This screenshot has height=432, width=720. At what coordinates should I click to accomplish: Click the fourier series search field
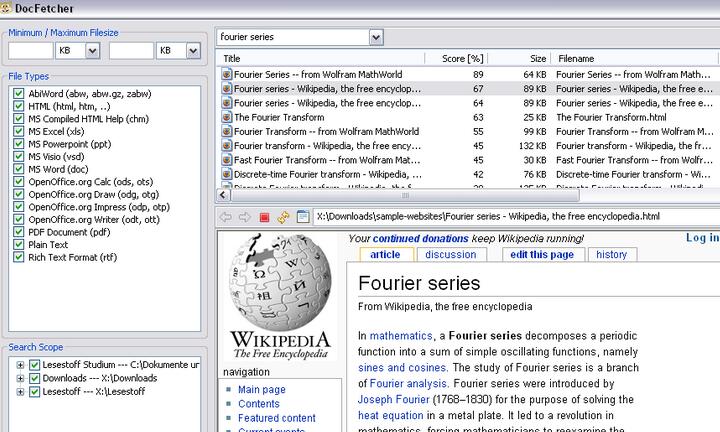[293, 37]
